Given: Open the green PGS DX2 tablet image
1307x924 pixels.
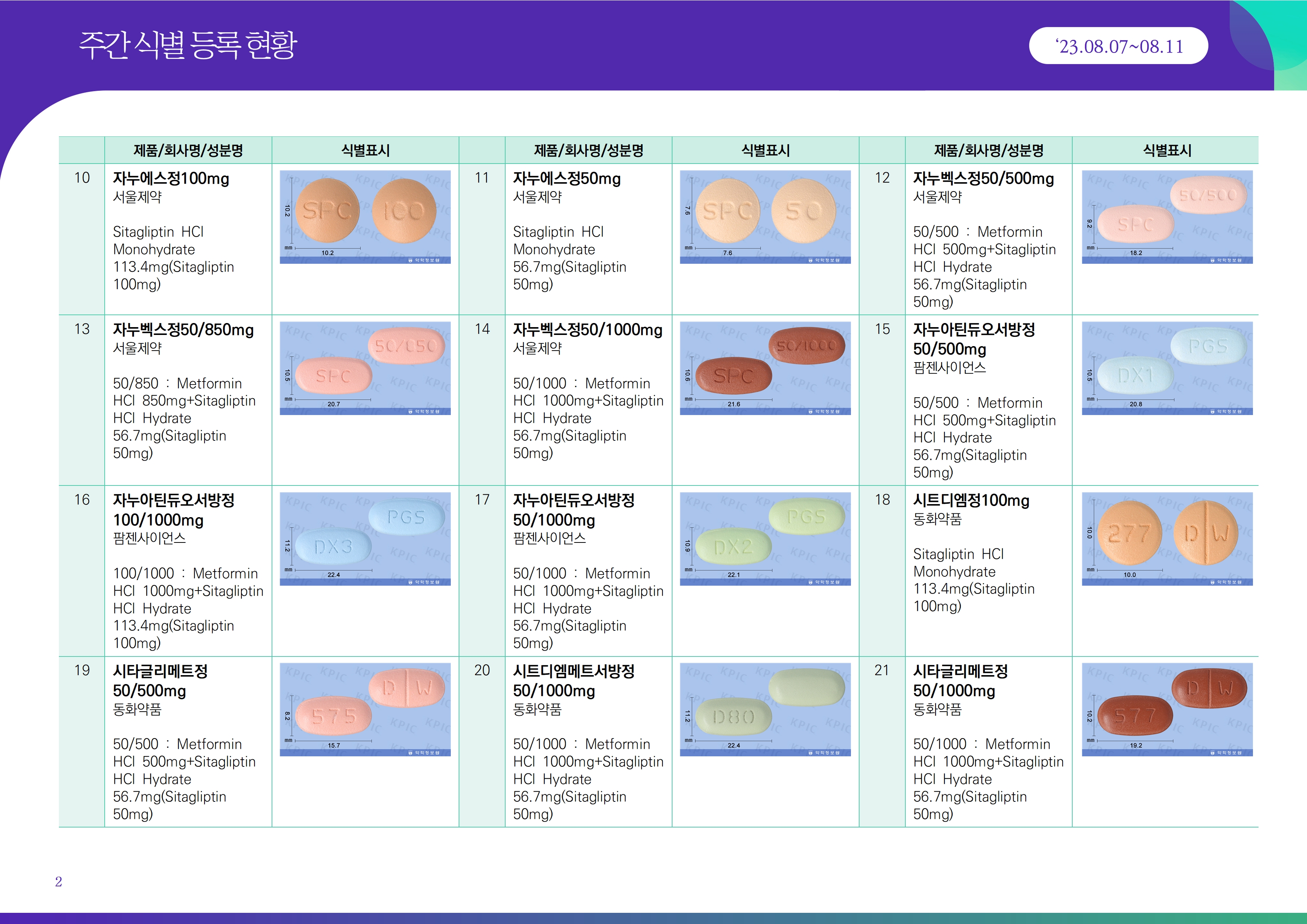Looking at the screenshot, I should [x=765, y=539].
